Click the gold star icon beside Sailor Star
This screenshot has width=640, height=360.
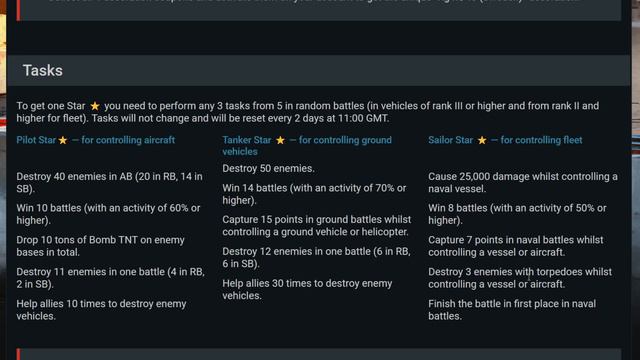coord(482,140)
